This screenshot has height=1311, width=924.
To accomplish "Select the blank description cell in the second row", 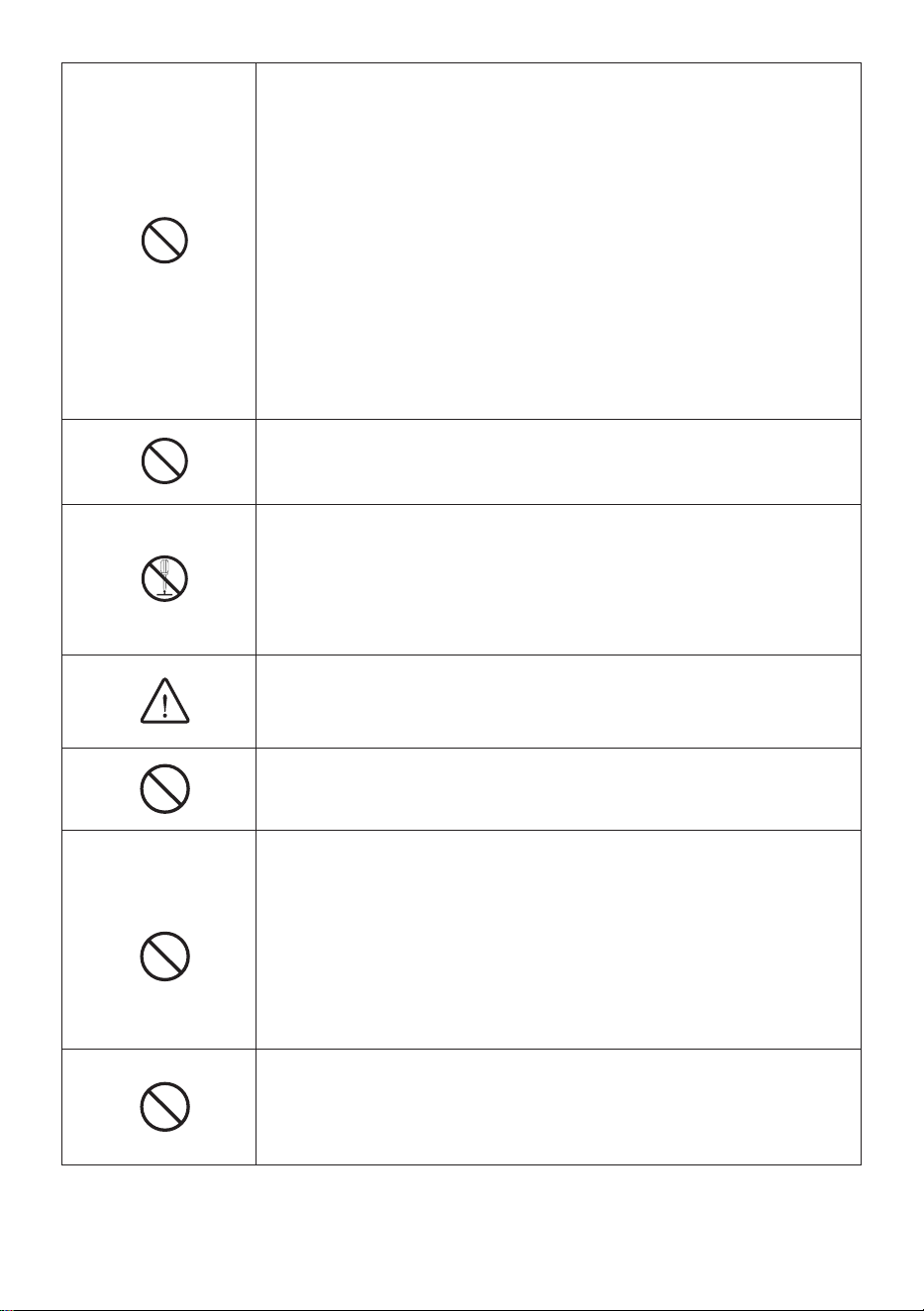I will pyautogui.click(x=559, y=461).
